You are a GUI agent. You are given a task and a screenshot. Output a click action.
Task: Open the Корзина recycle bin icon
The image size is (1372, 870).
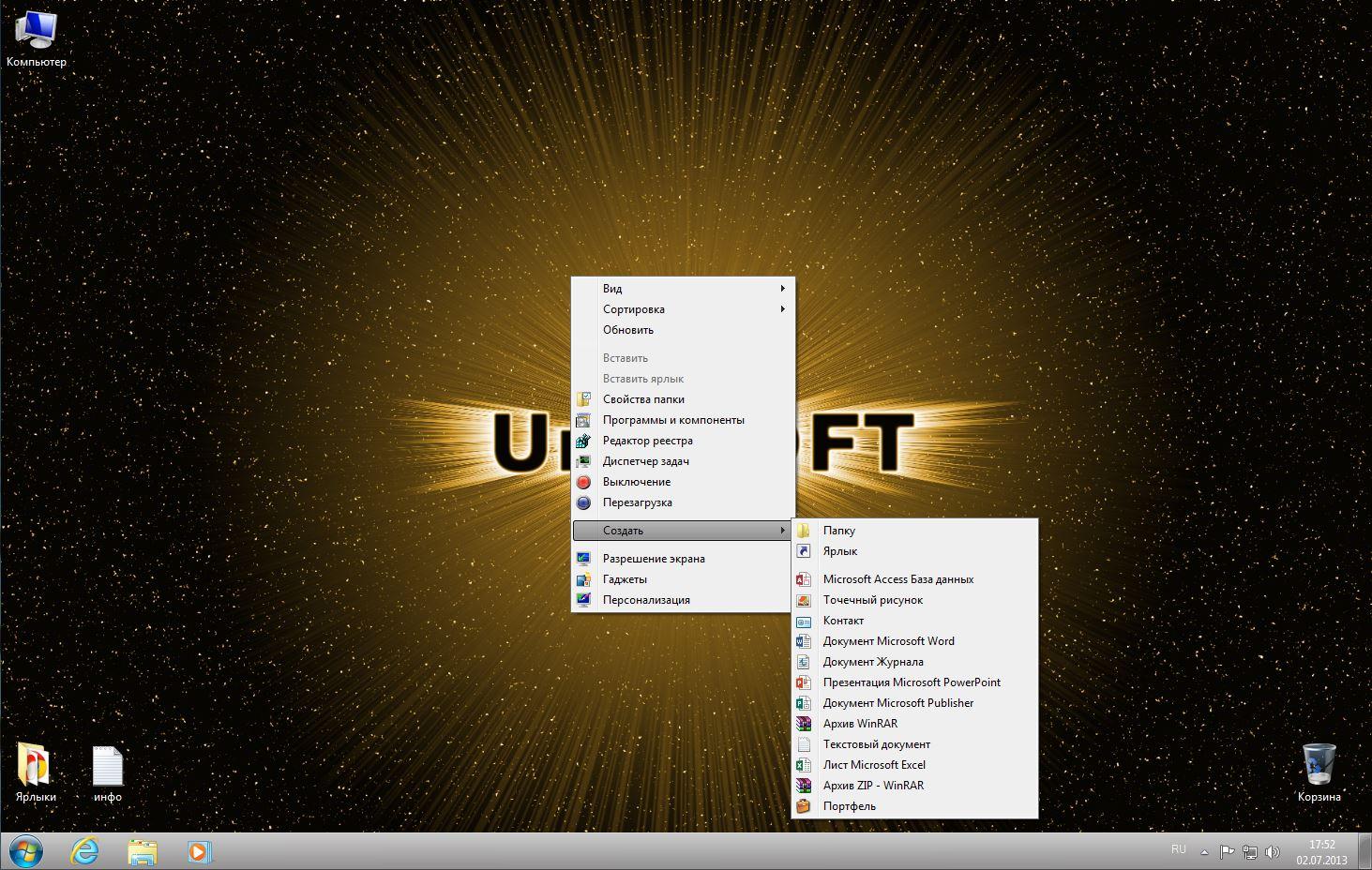pos(1319,772)
